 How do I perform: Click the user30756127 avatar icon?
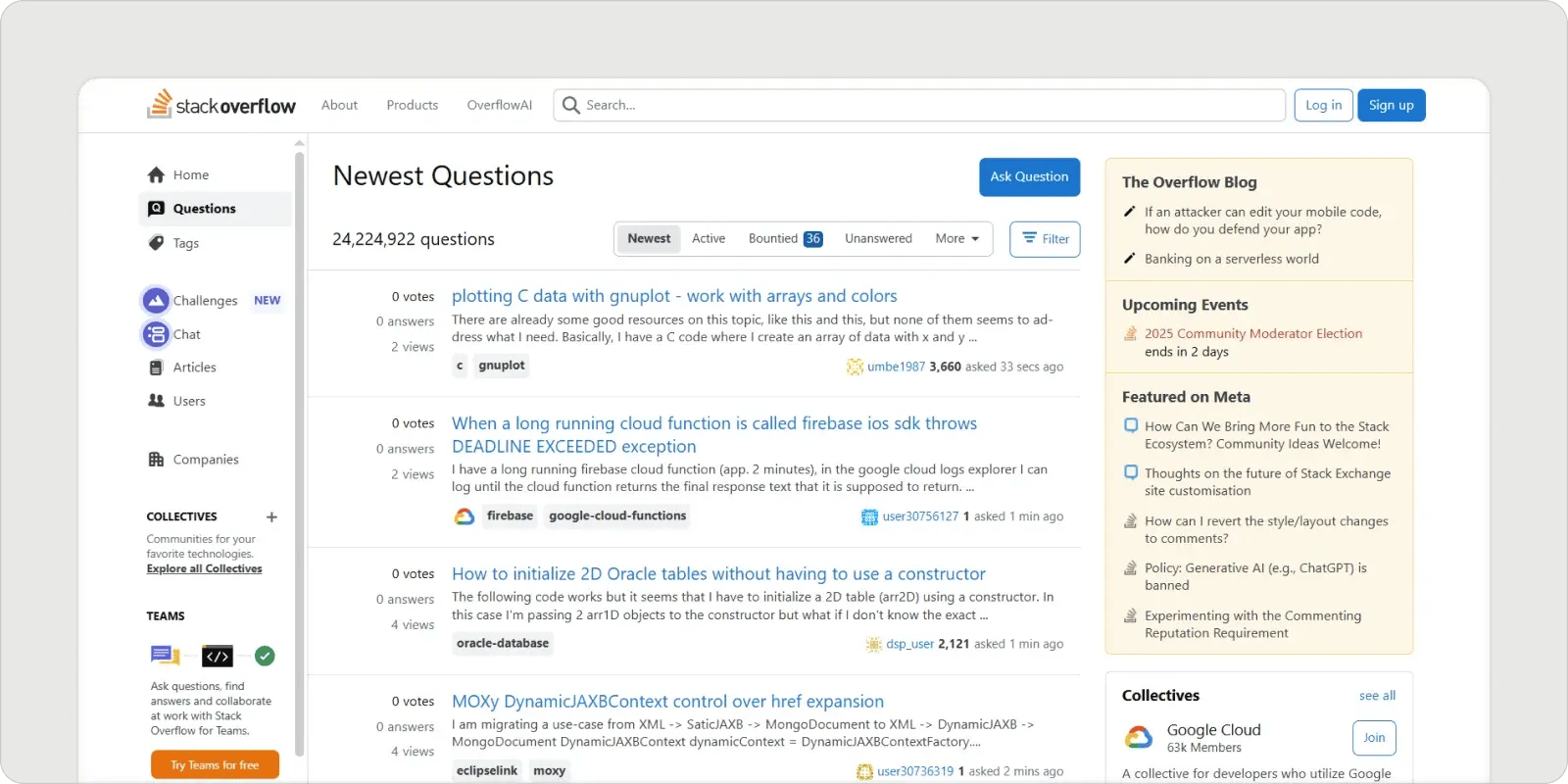click(869, 516)
